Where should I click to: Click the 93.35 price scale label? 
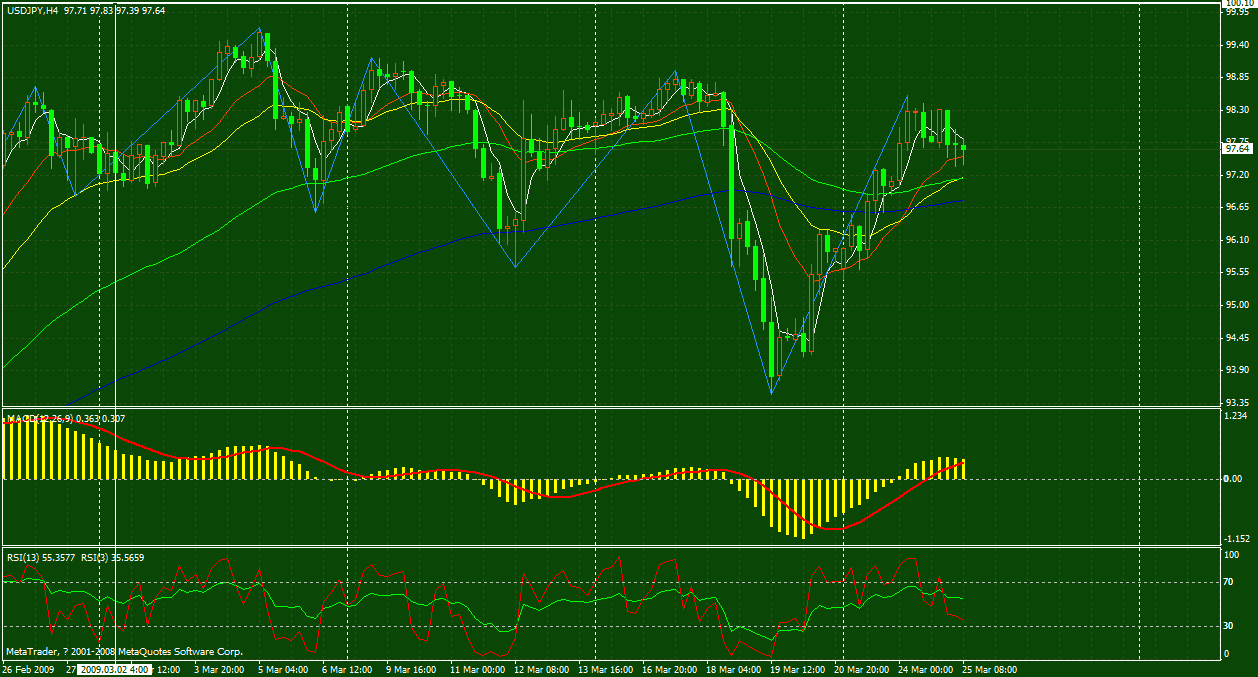click(x=1237, y=402)
